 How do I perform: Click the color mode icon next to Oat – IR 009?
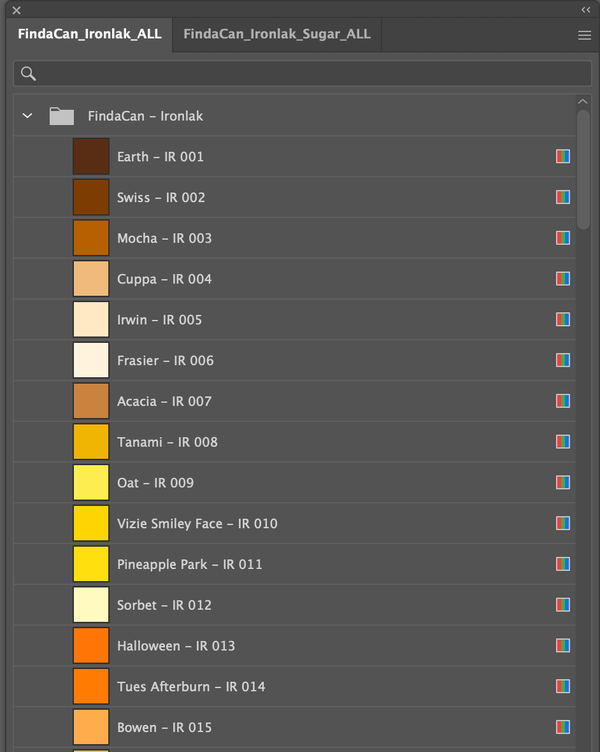[x=563, y=482]
